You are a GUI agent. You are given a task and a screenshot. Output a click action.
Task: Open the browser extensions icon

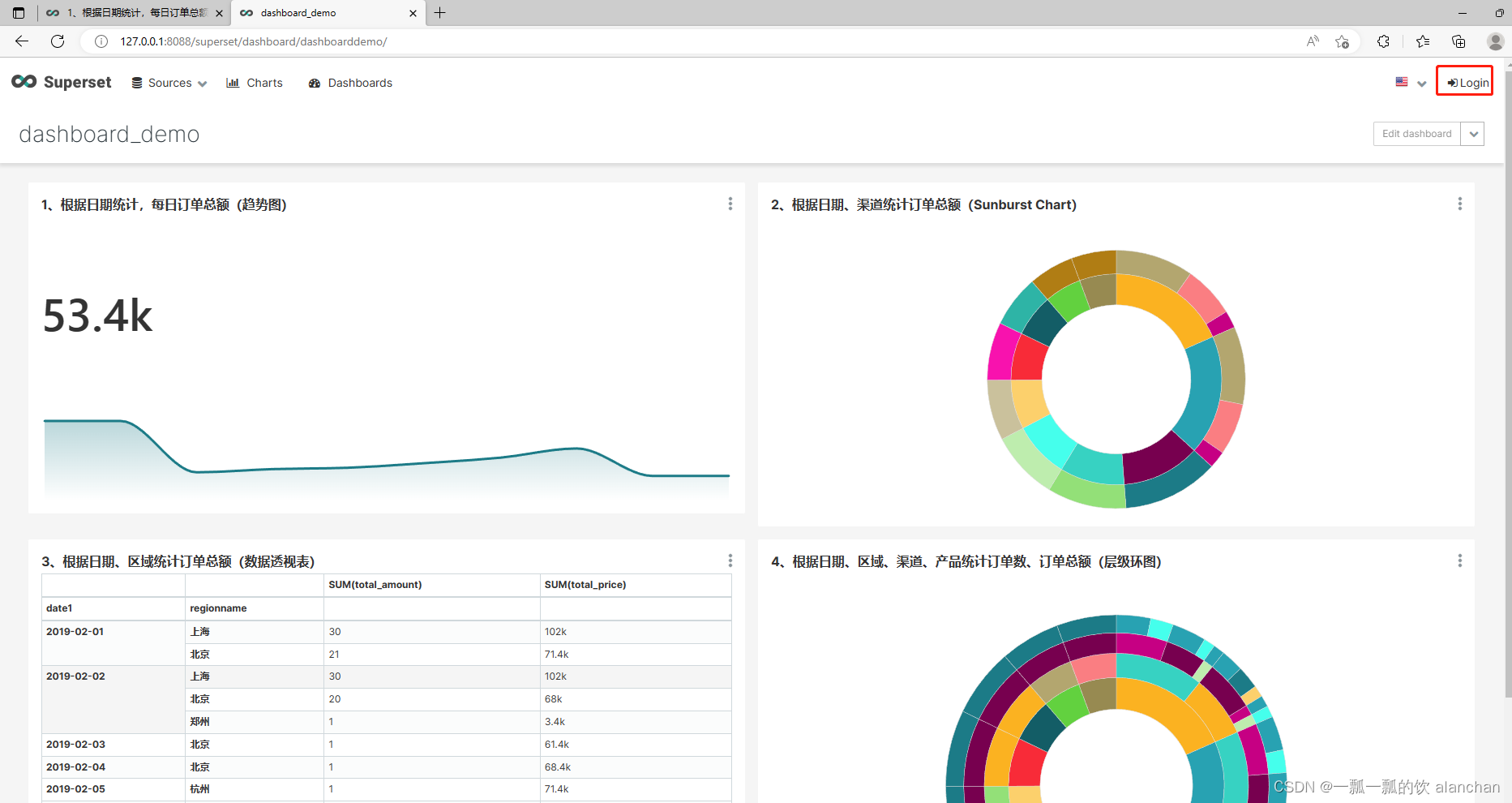(1383, 41)
